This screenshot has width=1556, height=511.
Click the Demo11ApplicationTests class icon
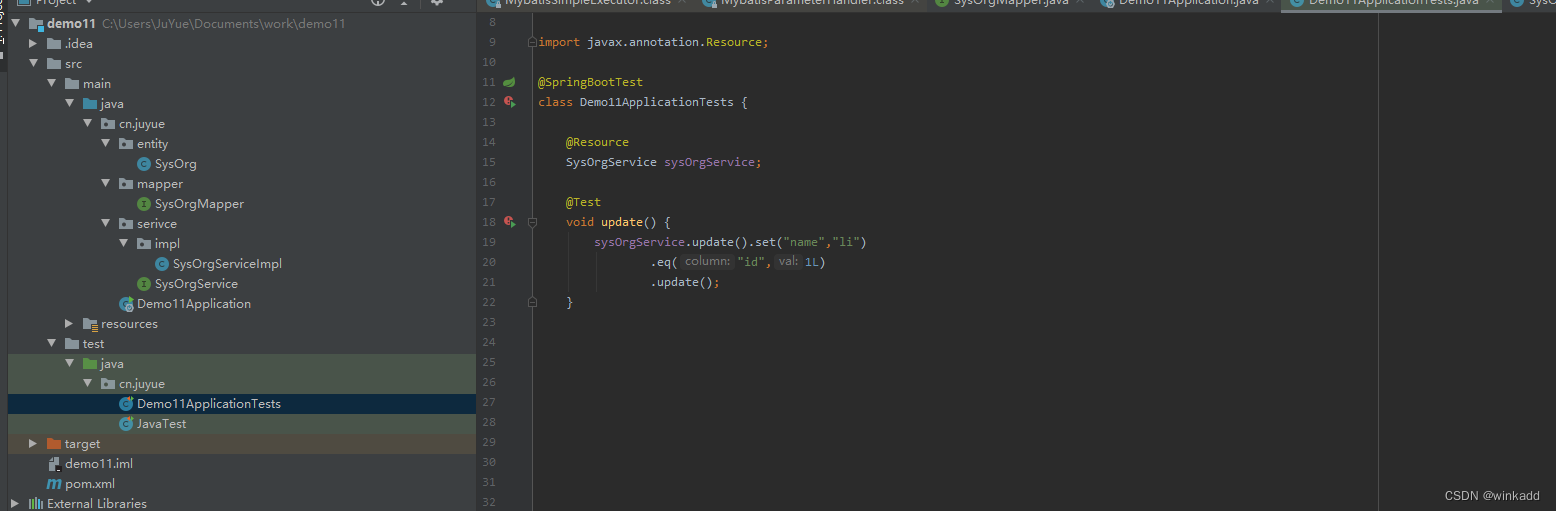[126, 404]
